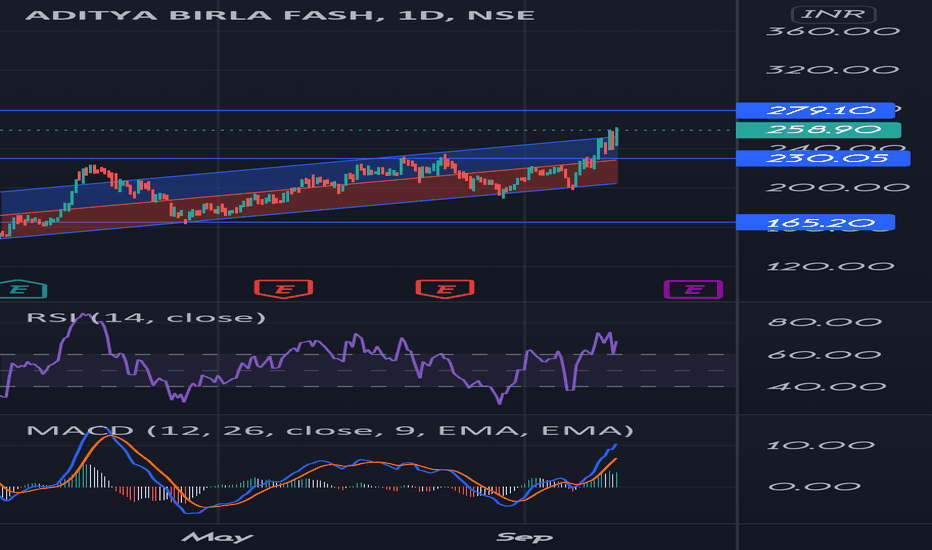This screenshot has width=932, height=550.
Task: Click the Sep label on time axis
Action: click(524, 538)
